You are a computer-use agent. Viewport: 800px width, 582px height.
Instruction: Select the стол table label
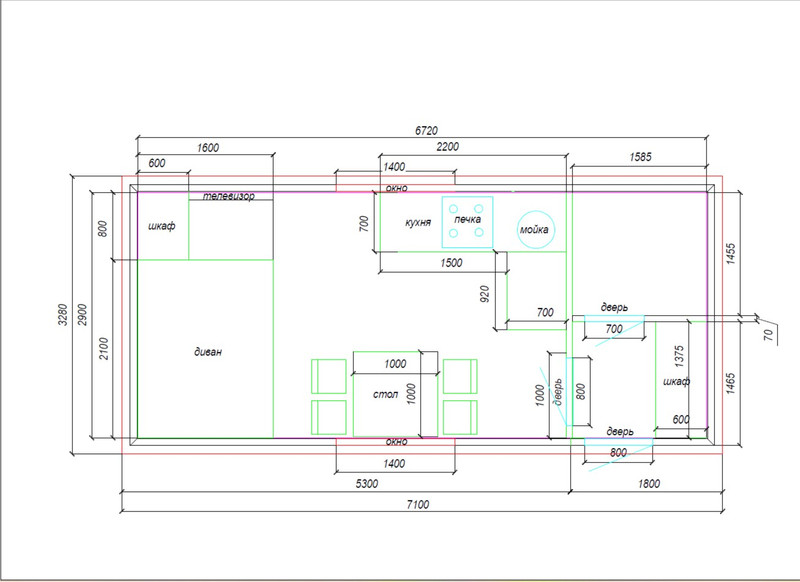pyautogui.click(x=385, y=394)
